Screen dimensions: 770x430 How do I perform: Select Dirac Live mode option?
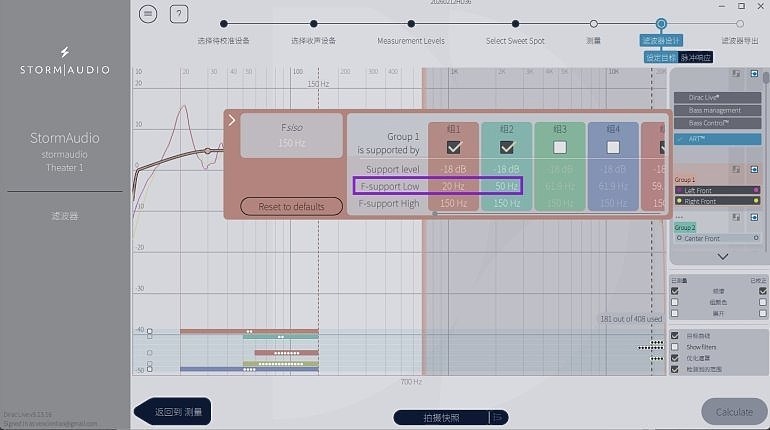pos(717,98)
